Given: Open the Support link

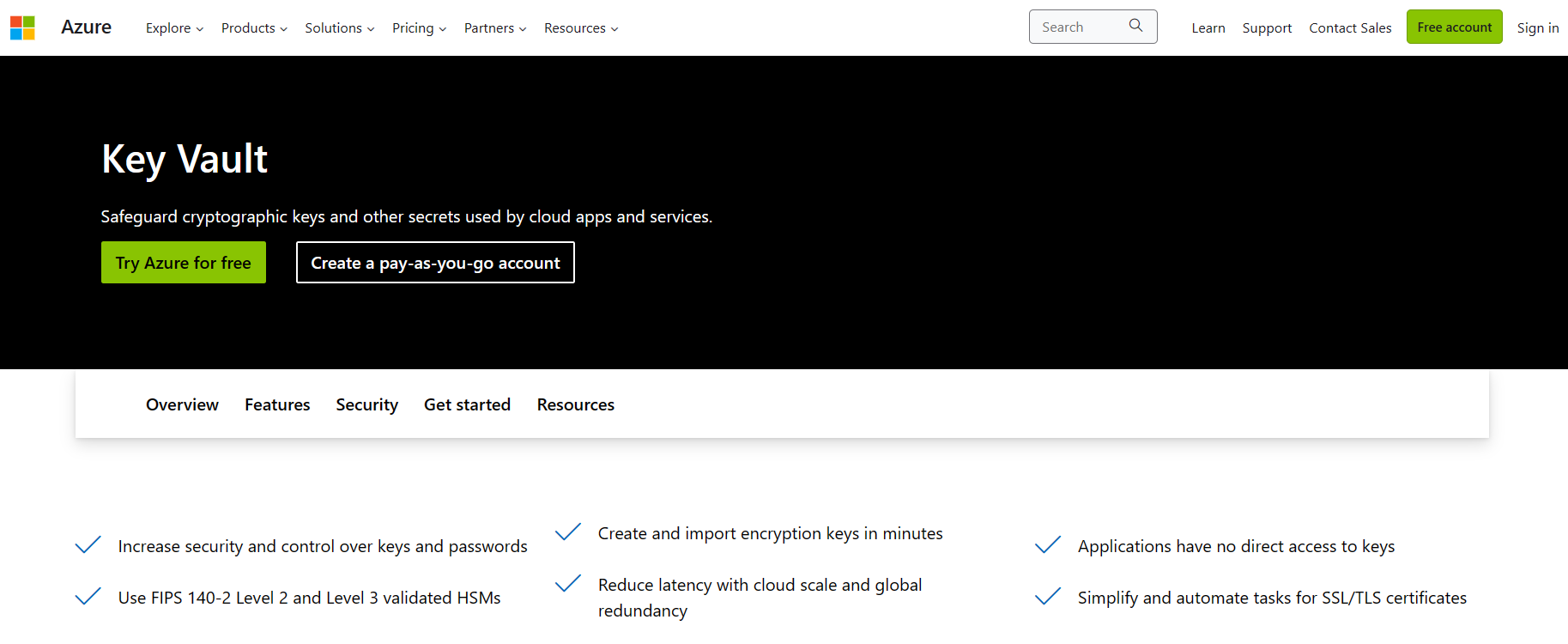Looking at the screenshot, I should [1267, 28].
